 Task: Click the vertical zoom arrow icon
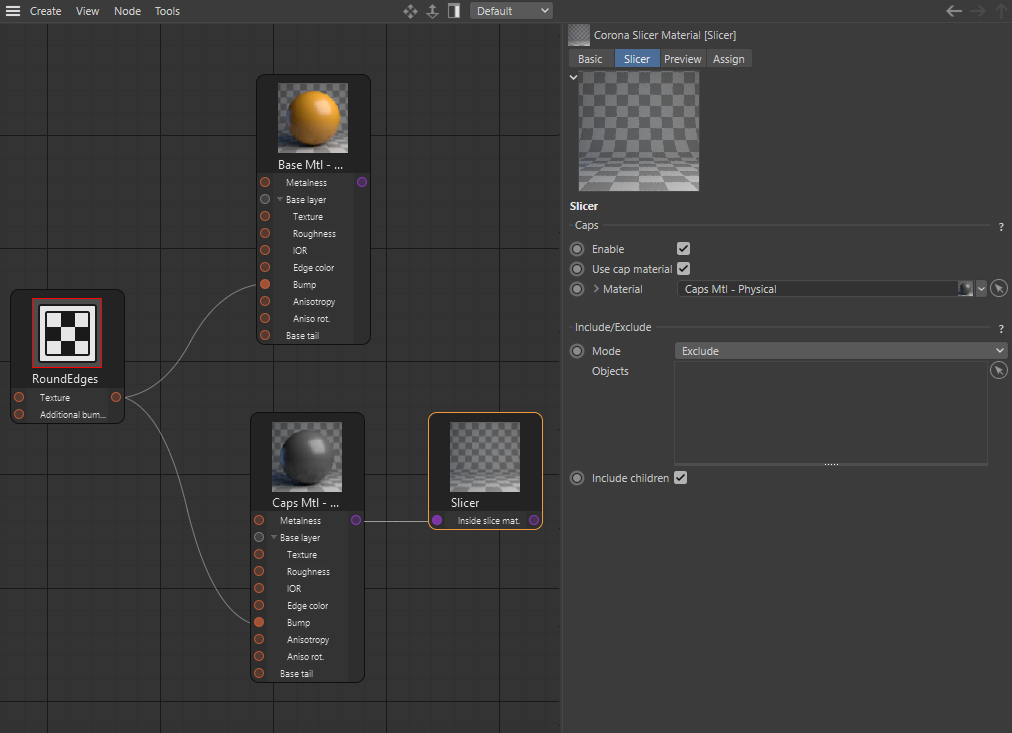point(432,11)
